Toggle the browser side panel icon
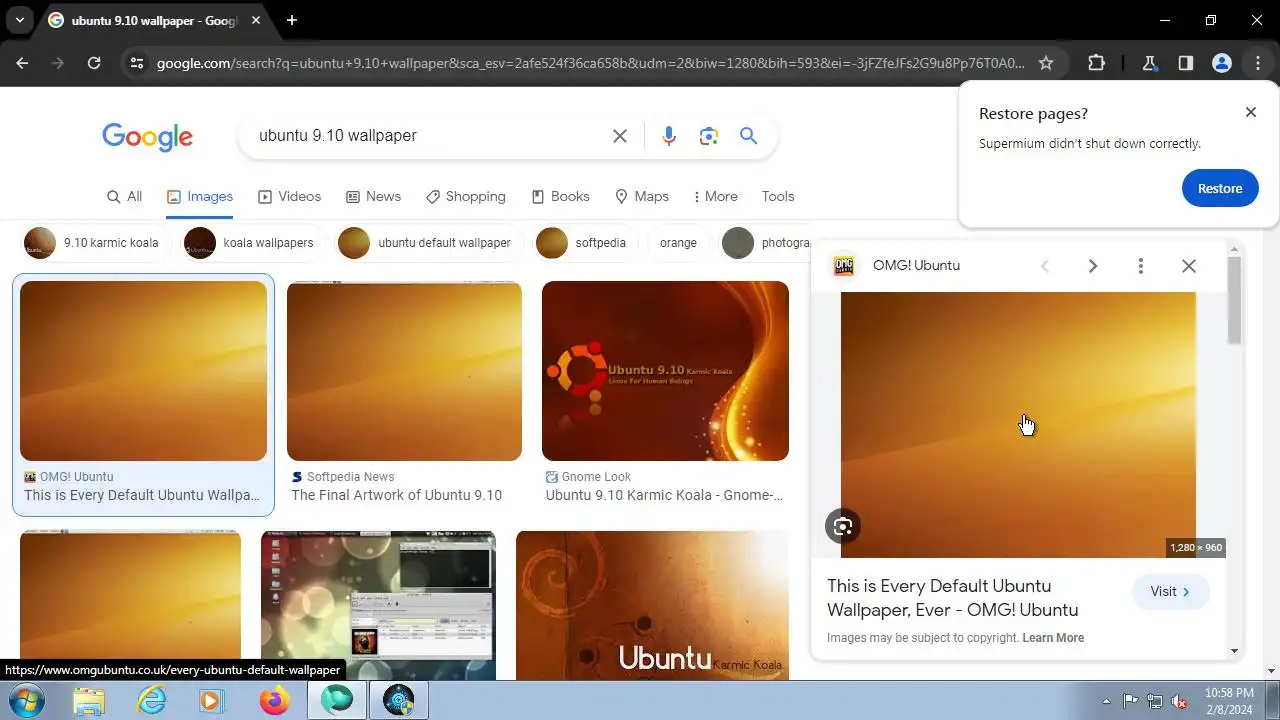 tap(1185, 63)
